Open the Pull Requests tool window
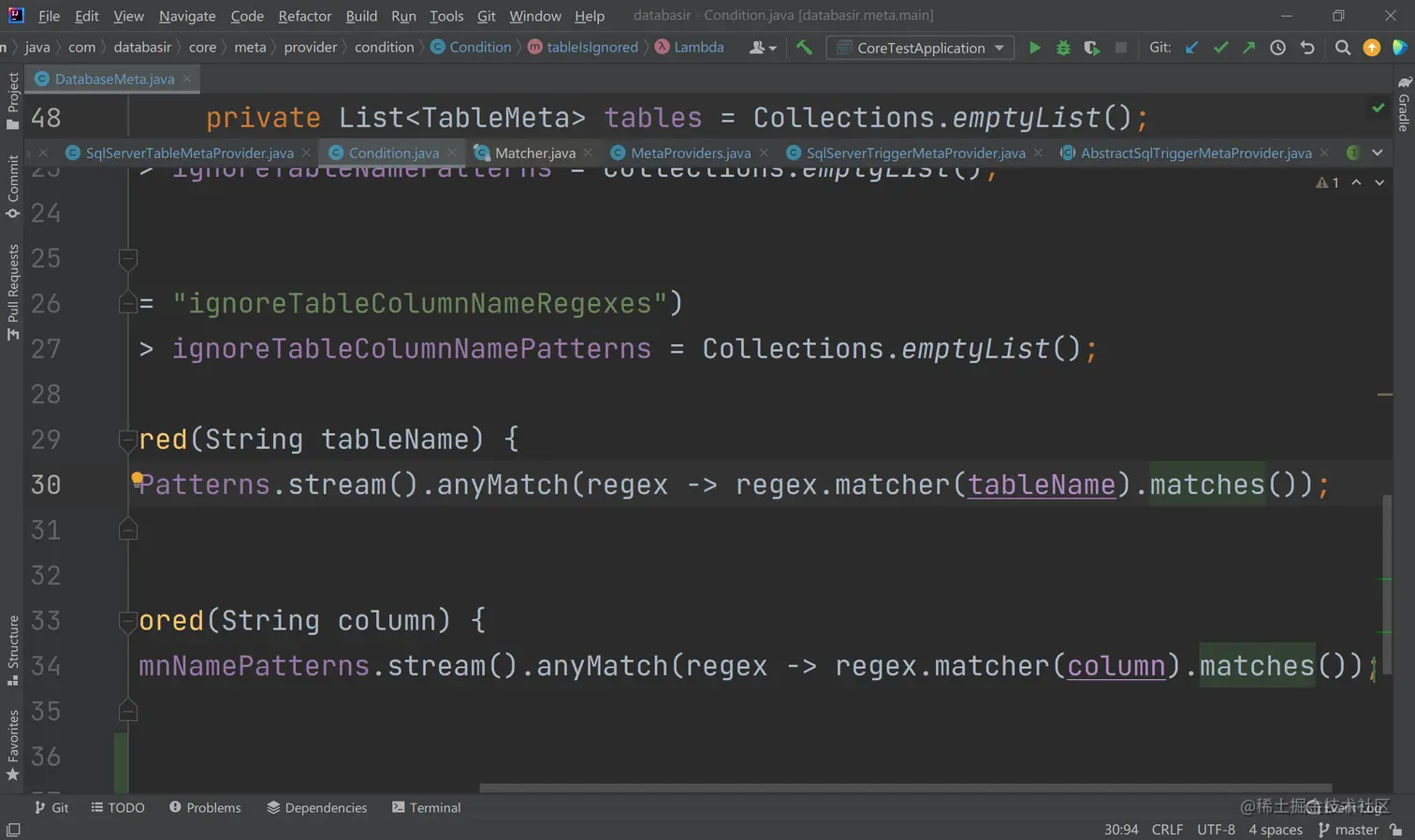Screen dimensions: 1415x840 tap(12, 292)
